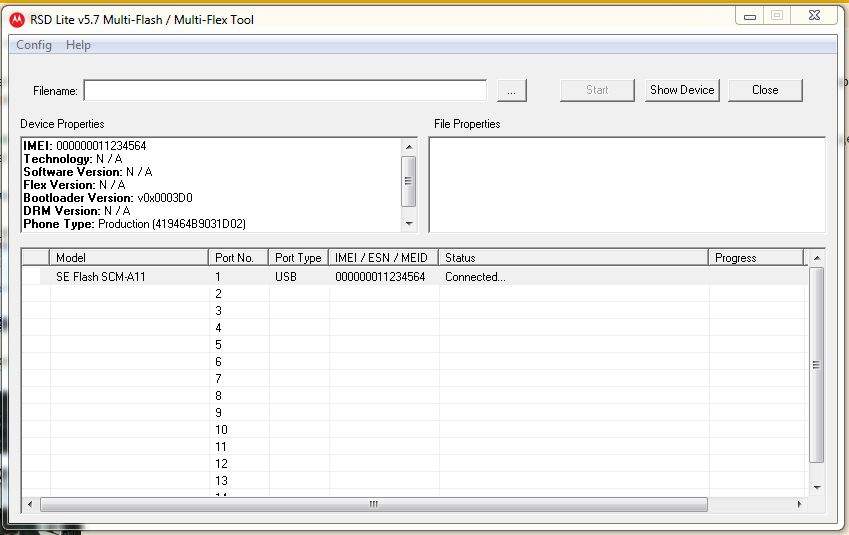Click the Port No. column header
The width and height of the screenshot is (849, 535).
click(x=238, y=258)
